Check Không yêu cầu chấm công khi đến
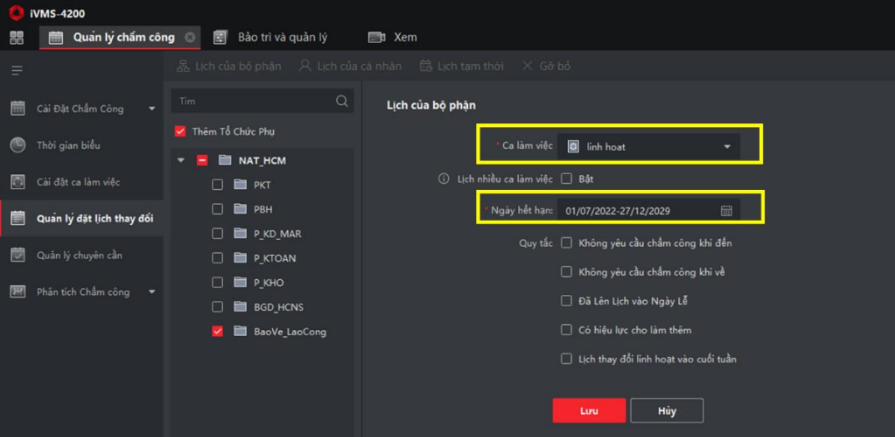Image resolution: width=895 pixels, height=437 pixels. click(x=566, y=243)
